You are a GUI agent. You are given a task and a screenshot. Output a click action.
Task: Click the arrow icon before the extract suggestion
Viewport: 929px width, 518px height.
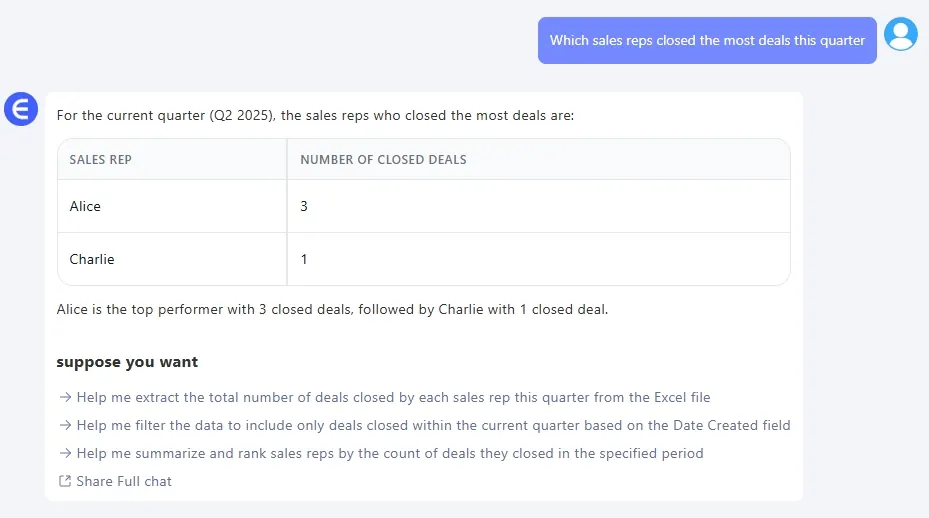(65, 397)
